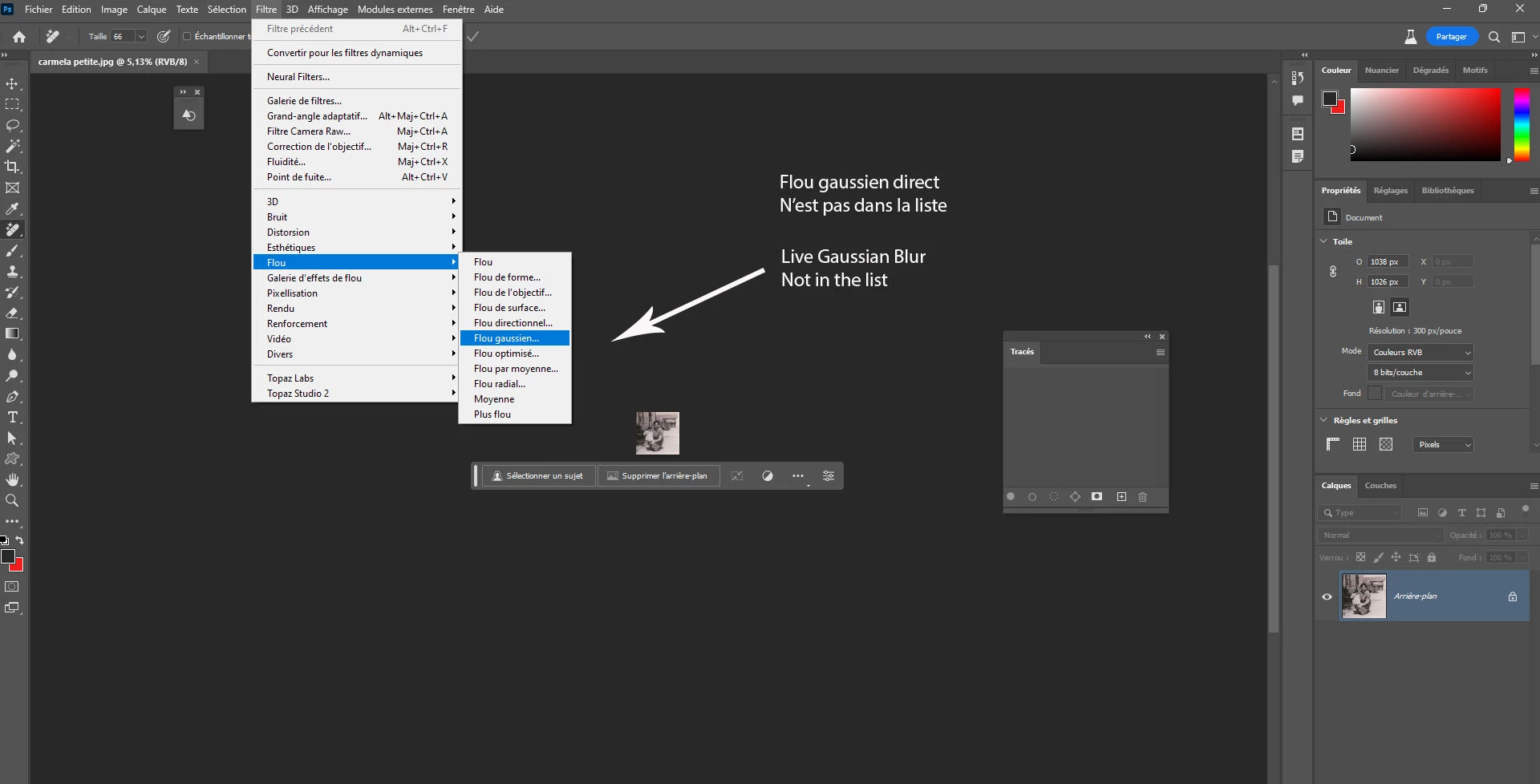
Task: Select the Blur droplet tool
Action: pos(12,354)
